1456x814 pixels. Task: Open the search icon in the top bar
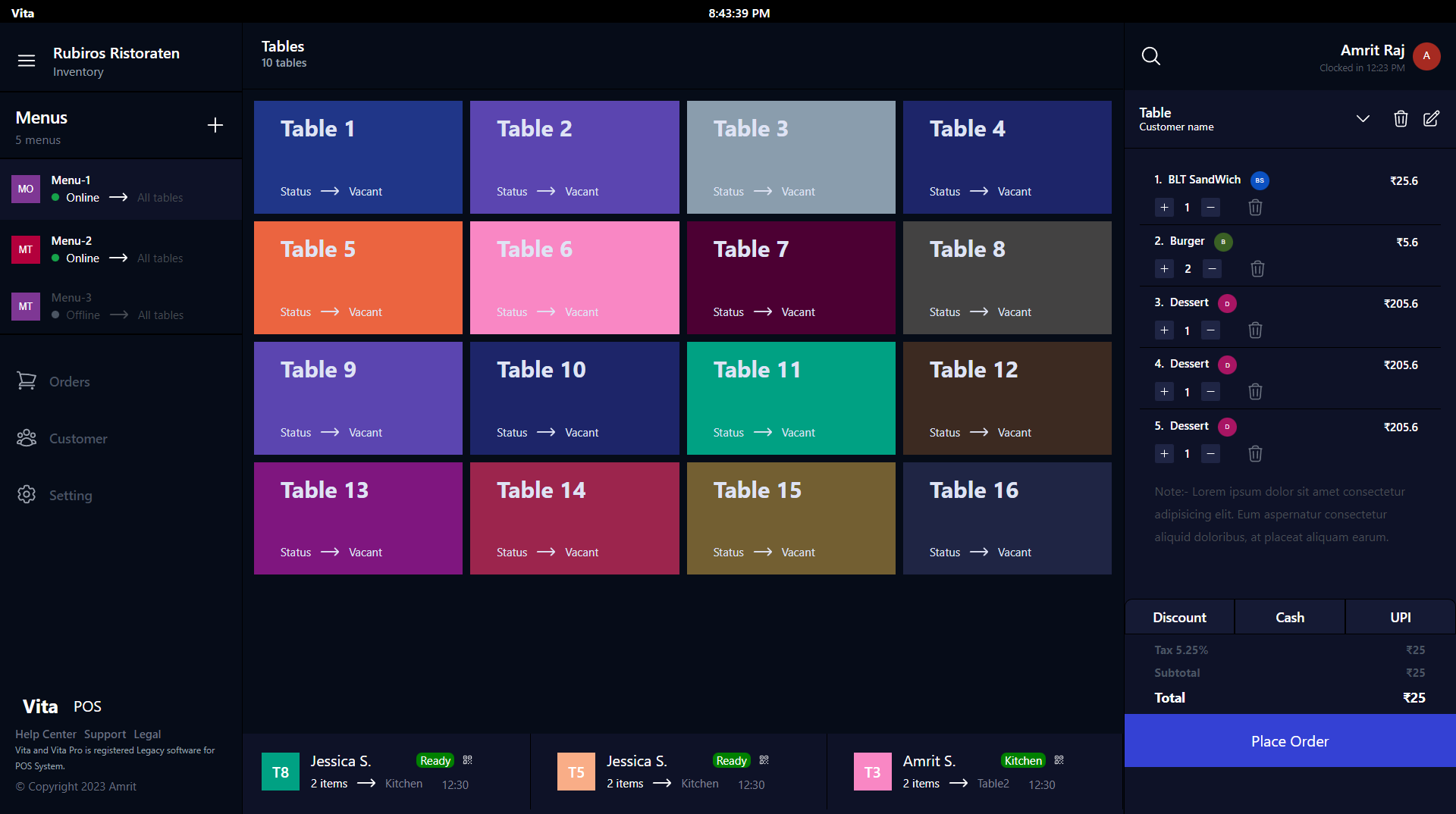pyautogui.click(x=1151, y=56)
